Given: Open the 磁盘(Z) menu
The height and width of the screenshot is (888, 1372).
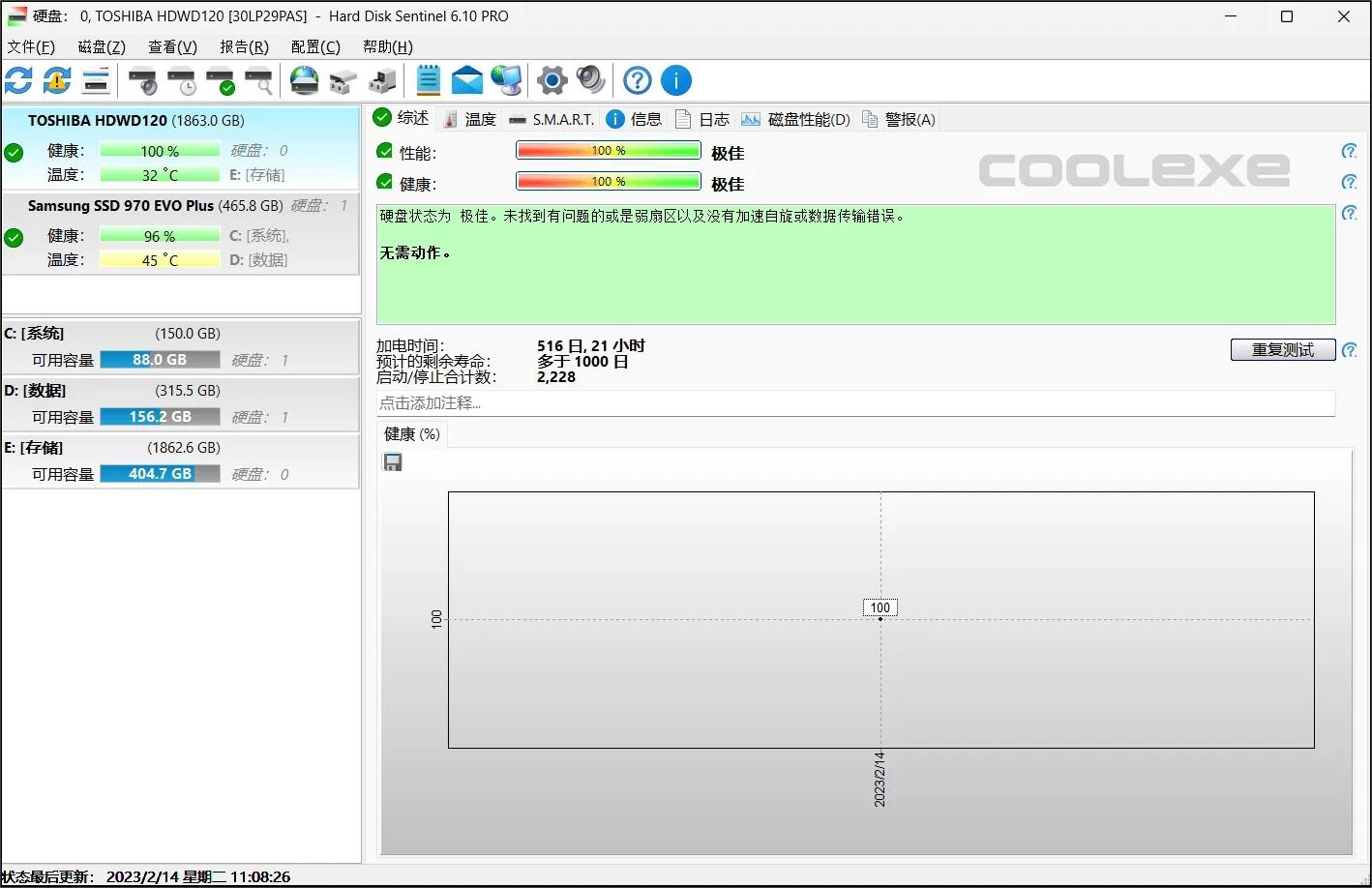Looking at the screenshot, I should (x=102, y=46).
